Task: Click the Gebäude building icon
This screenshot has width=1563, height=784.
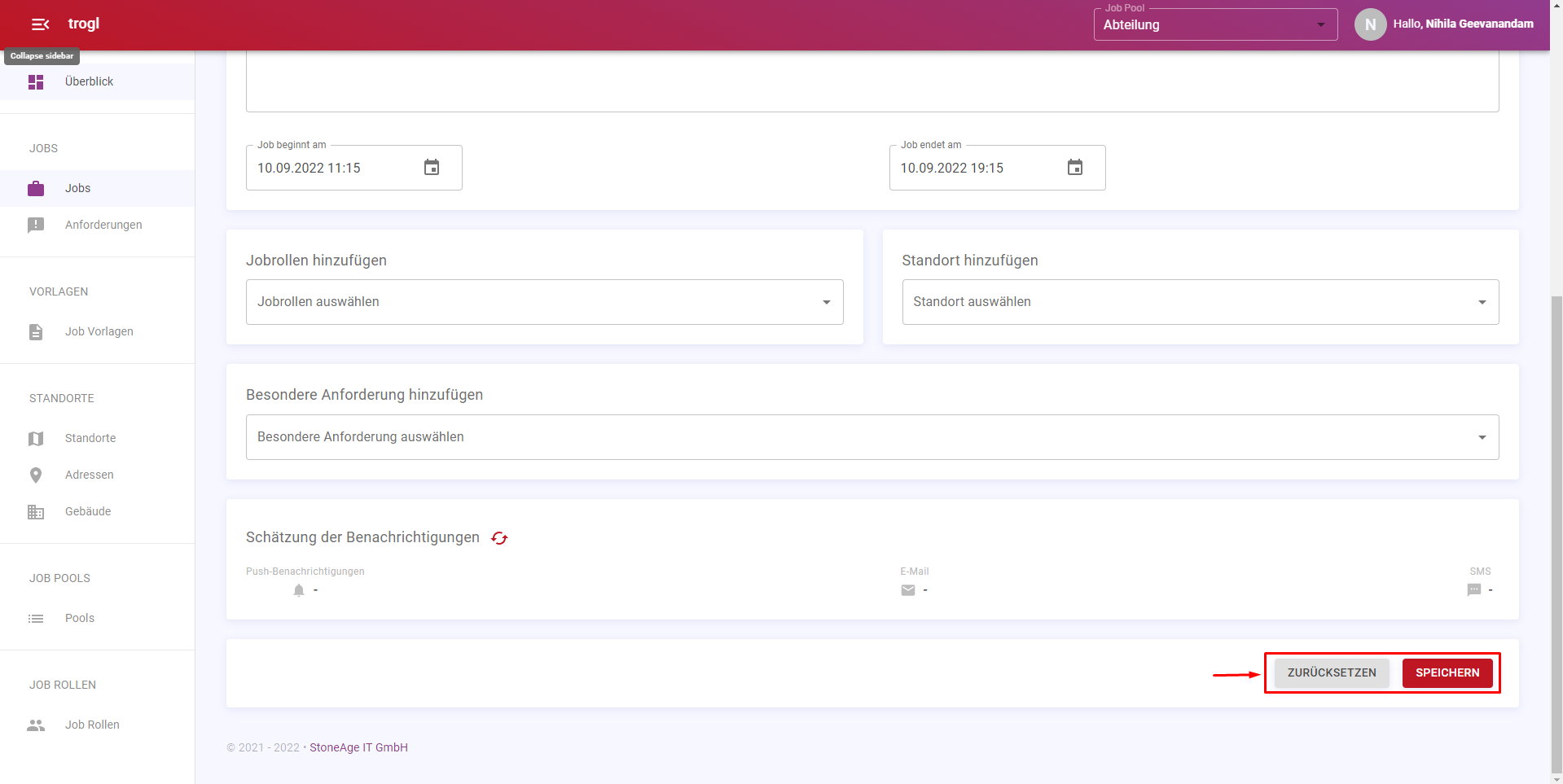Action: [36, 512]
